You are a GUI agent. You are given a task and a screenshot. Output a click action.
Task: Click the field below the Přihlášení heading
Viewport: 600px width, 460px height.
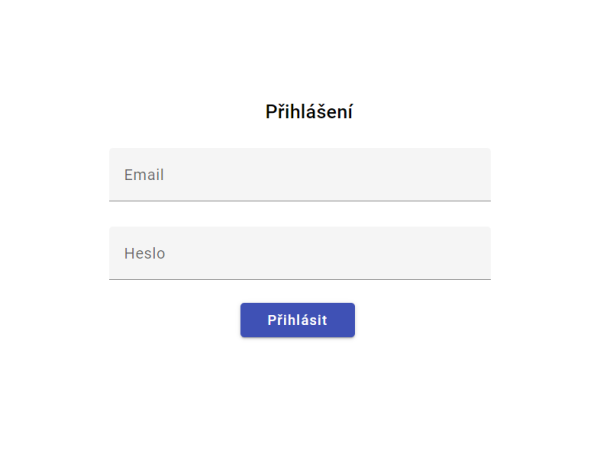click(x=299, y=175)
